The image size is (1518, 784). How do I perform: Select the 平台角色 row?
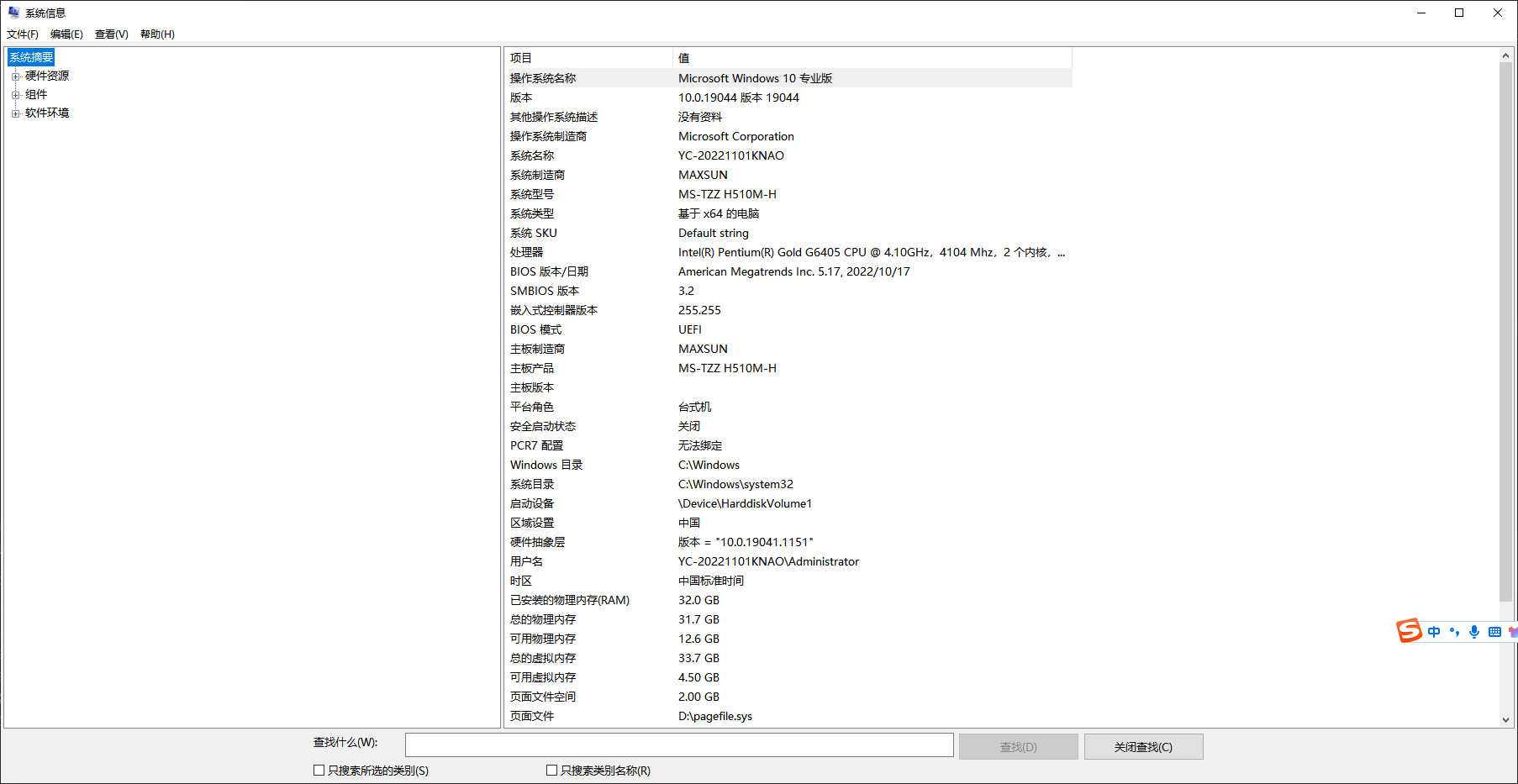pyautogui.click(x=788, y=407)
